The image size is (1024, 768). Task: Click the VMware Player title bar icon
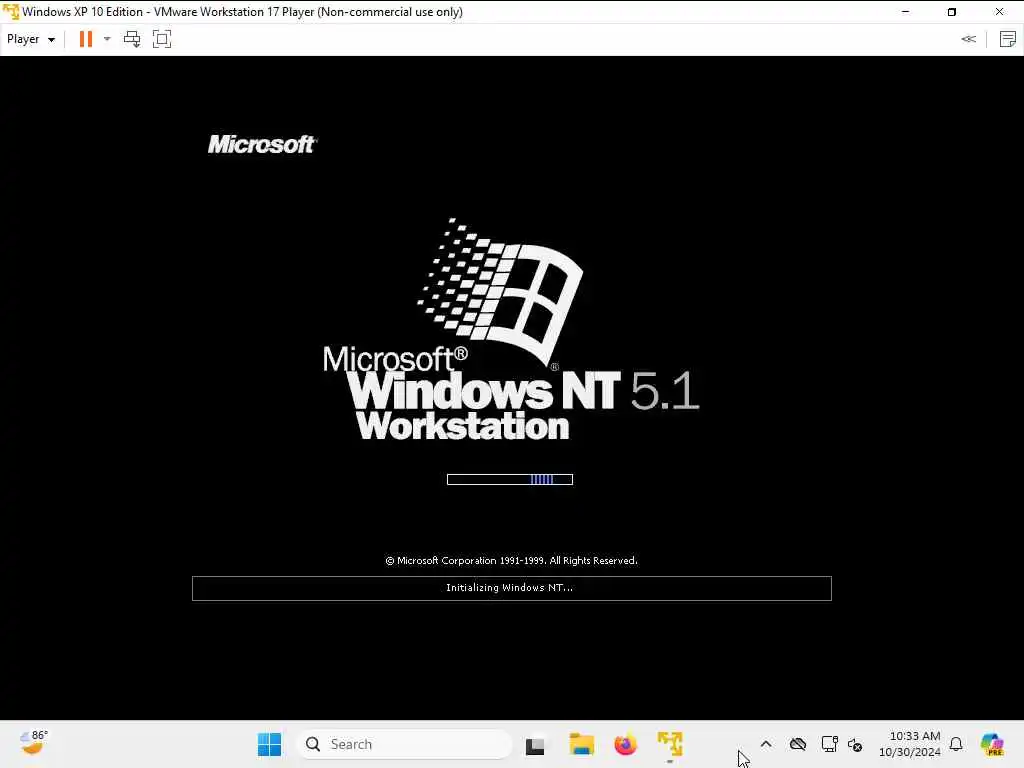click(10, 12)
